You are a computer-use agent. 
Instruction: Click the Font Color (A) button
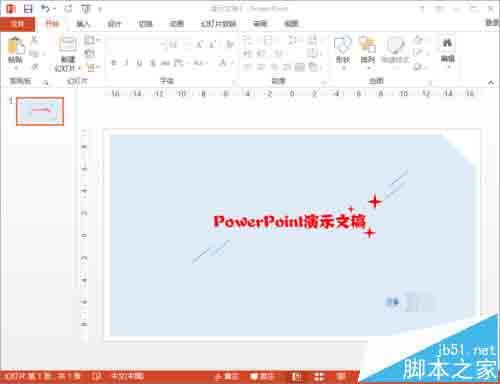pyautogui.click(x=223, y=63)
